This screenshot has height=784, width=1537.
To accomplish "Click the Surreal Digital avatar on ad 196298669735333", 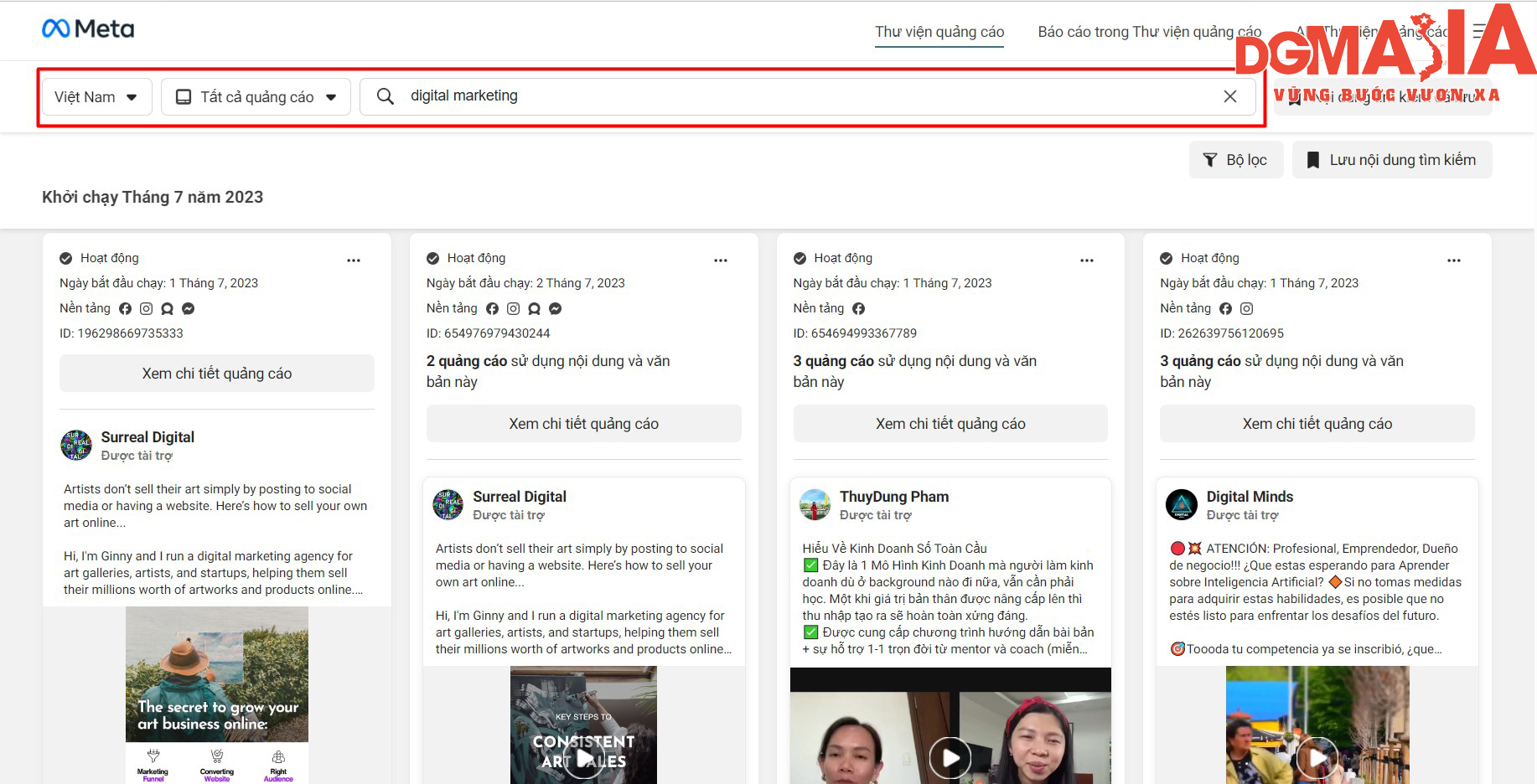I will coord(76,446).
